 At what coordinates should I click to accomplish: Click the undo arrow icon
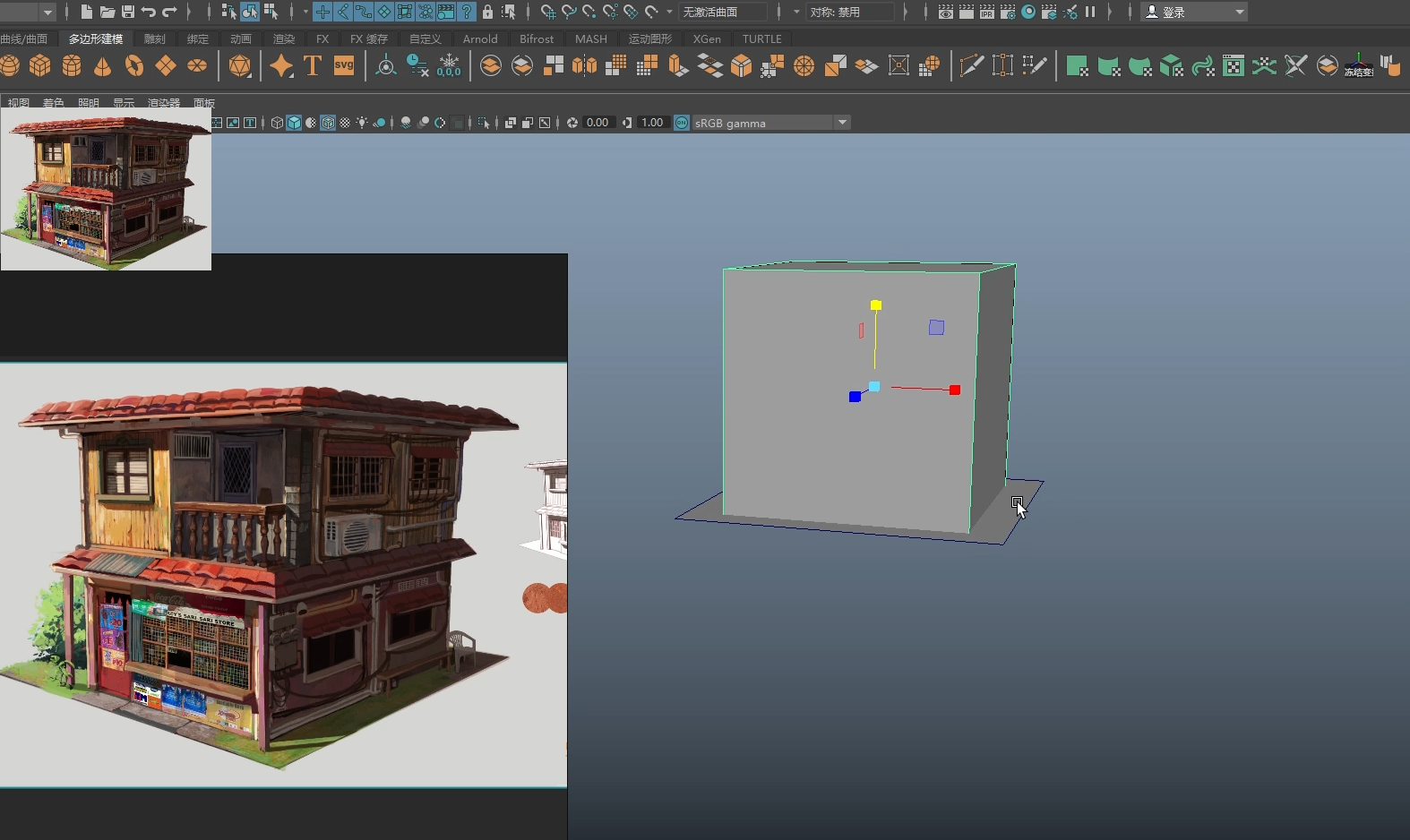149,12
